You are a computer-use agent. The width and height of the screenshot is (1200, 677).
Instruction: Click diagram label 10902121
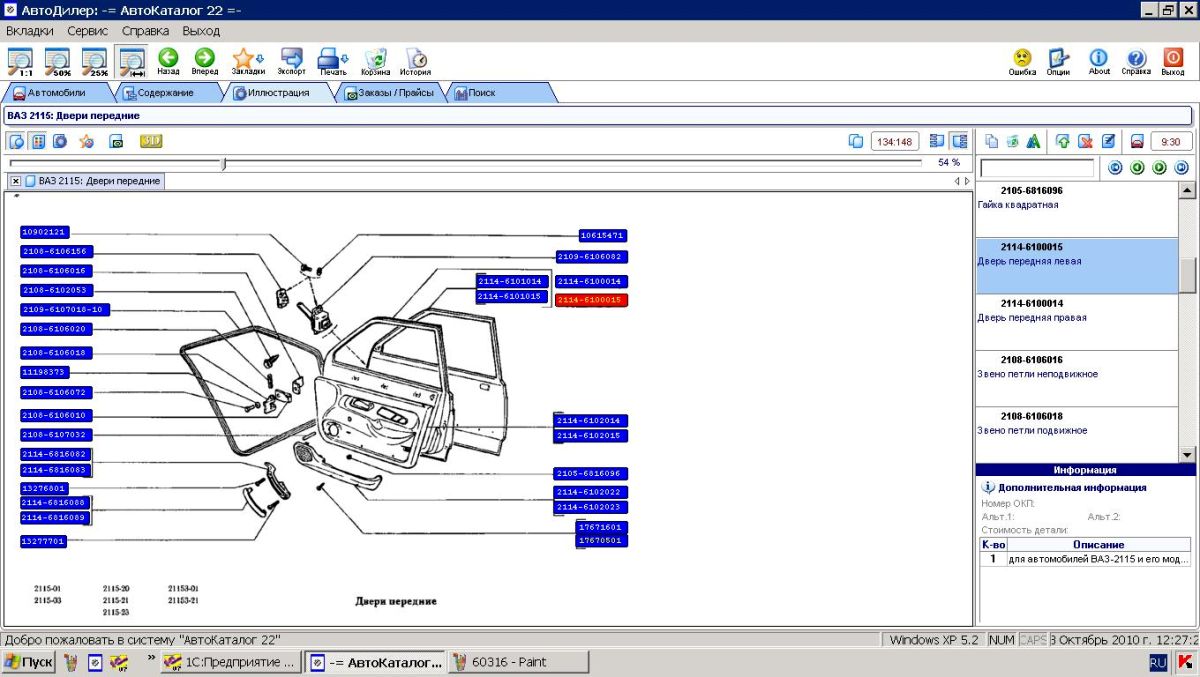click(44, 232)
